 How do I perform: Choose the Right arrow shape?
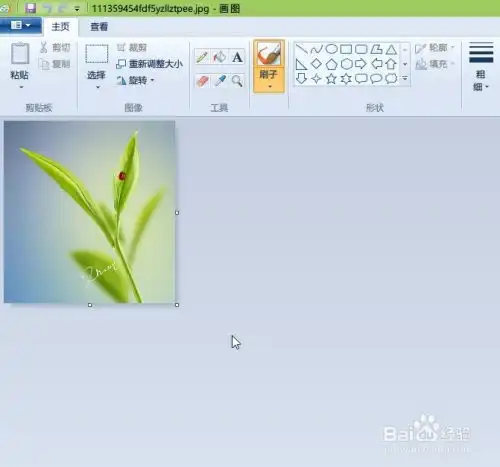point(361,64)
